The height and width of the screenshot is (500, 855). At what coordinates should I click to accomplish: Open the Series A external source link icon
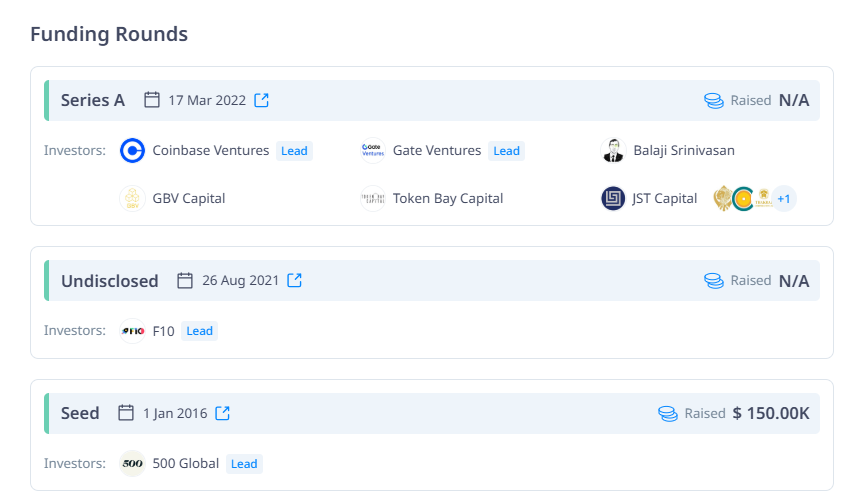[262, 100]
